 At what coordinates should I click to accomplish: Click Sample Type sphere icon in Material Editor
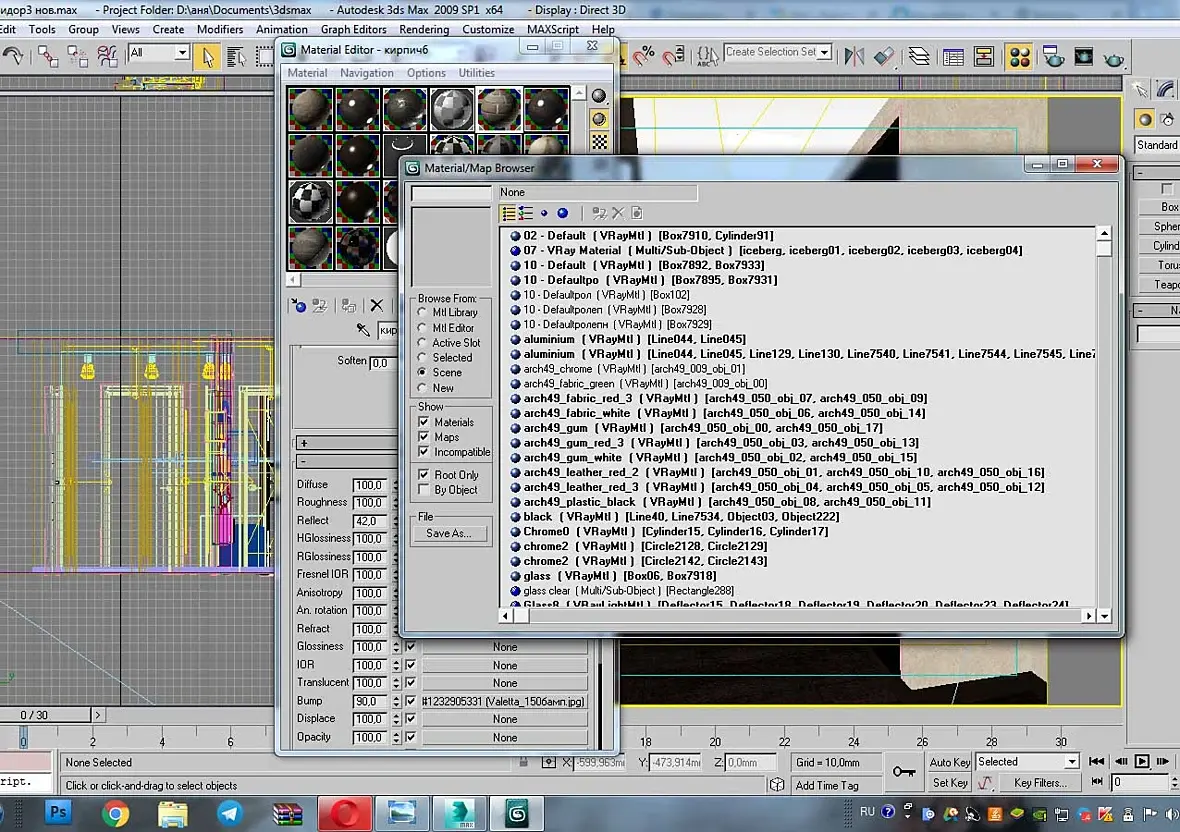599,96
